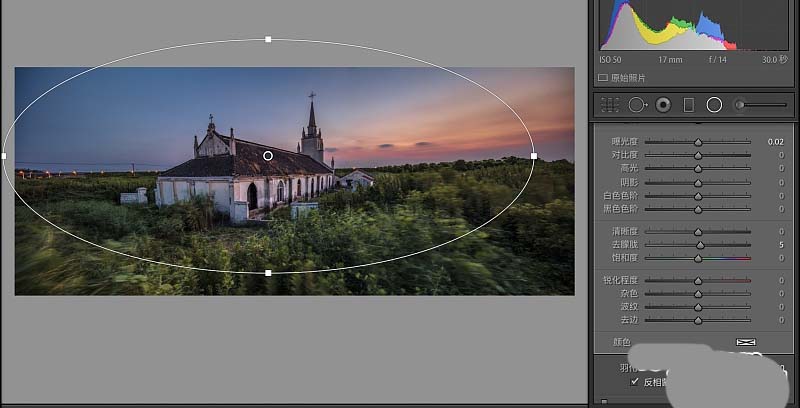
Task: Click the 去朦胧 slider handle
Action: (x=701, y=245)
